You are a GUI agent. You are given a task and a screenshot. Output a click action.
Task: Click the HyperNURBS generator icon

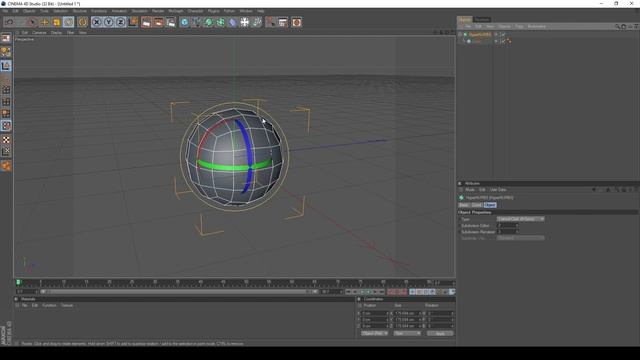(209, 22)
